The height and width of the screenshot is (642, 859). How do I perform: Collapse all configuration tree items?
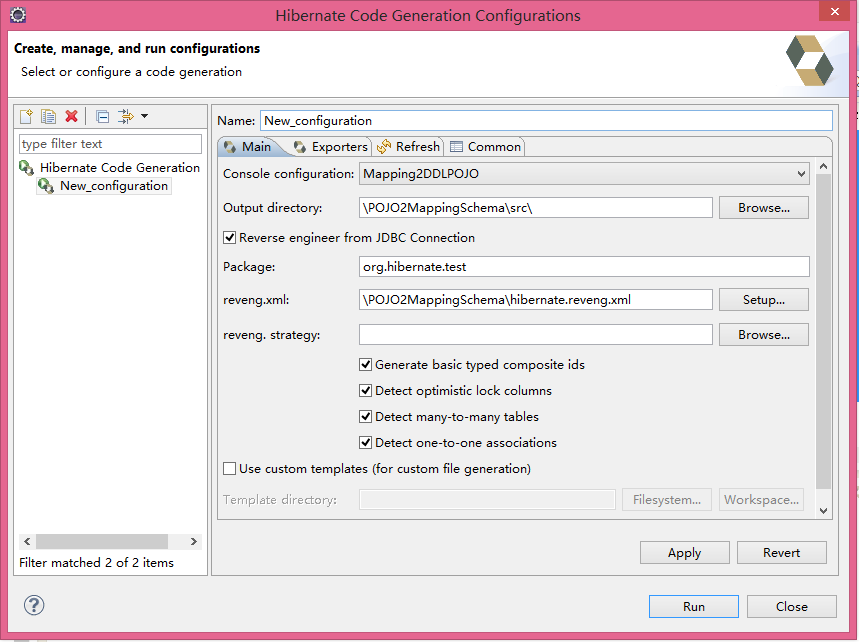point(102,116)
